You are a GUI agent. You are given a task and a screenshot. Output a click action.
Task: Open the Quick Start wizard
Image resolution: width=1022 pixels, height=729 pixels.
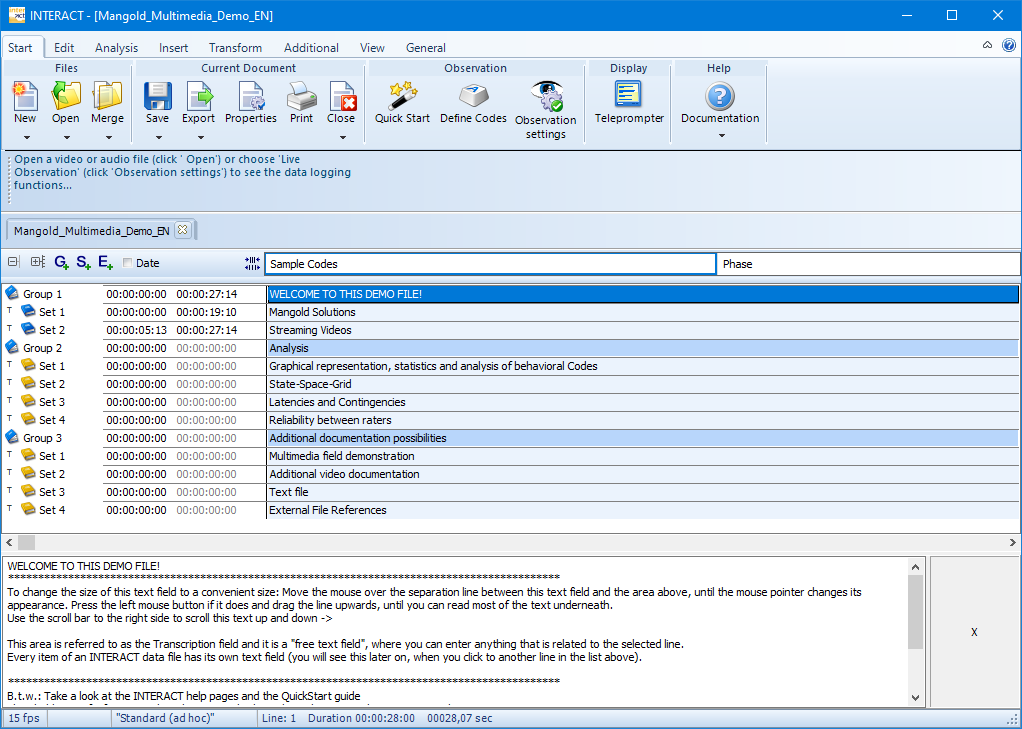[x=402, y=103]
